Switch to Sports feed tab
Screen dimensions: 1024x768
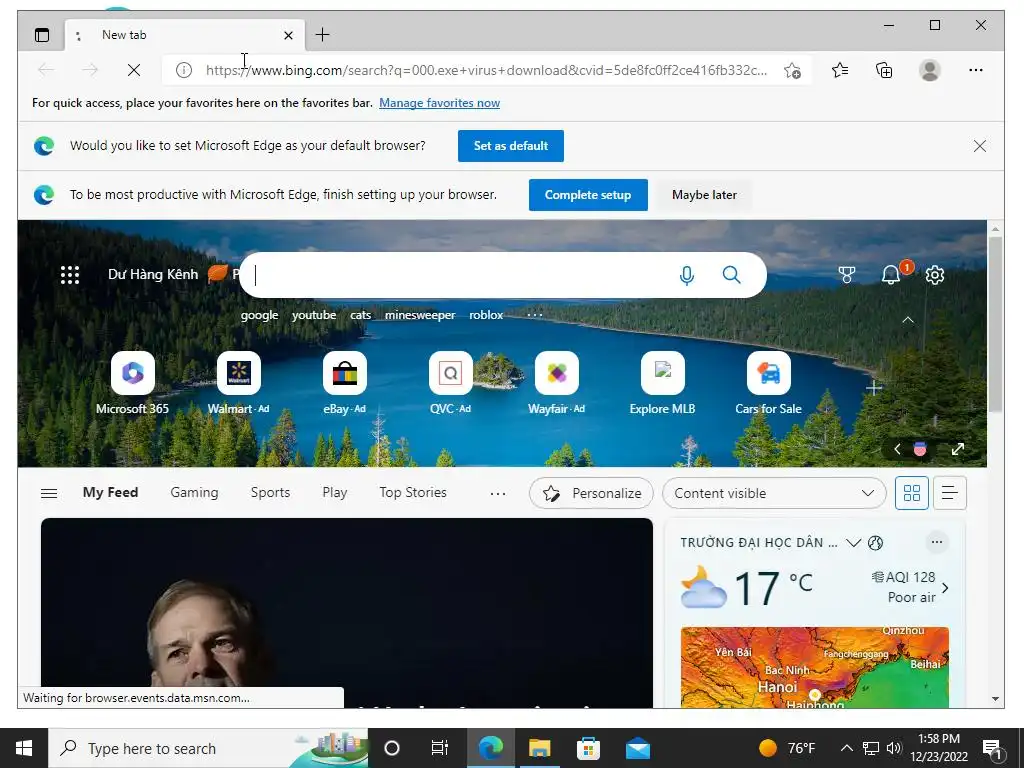tap(270, 492)
